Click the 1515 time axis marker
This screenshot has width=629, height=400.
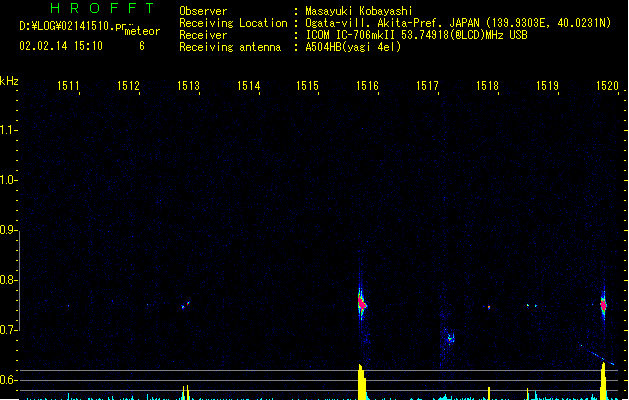307,86
